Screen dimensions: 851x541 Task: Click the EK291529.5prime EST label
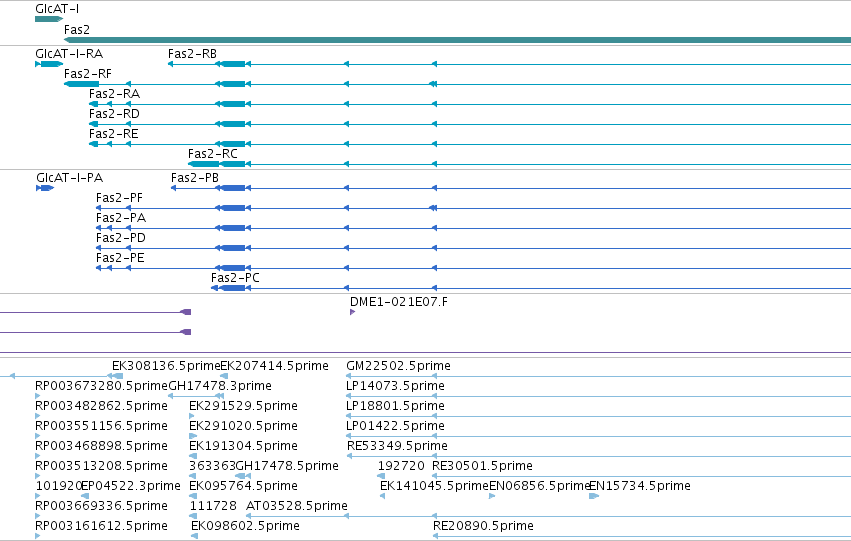pyautogui.click(x=243, y=406)
